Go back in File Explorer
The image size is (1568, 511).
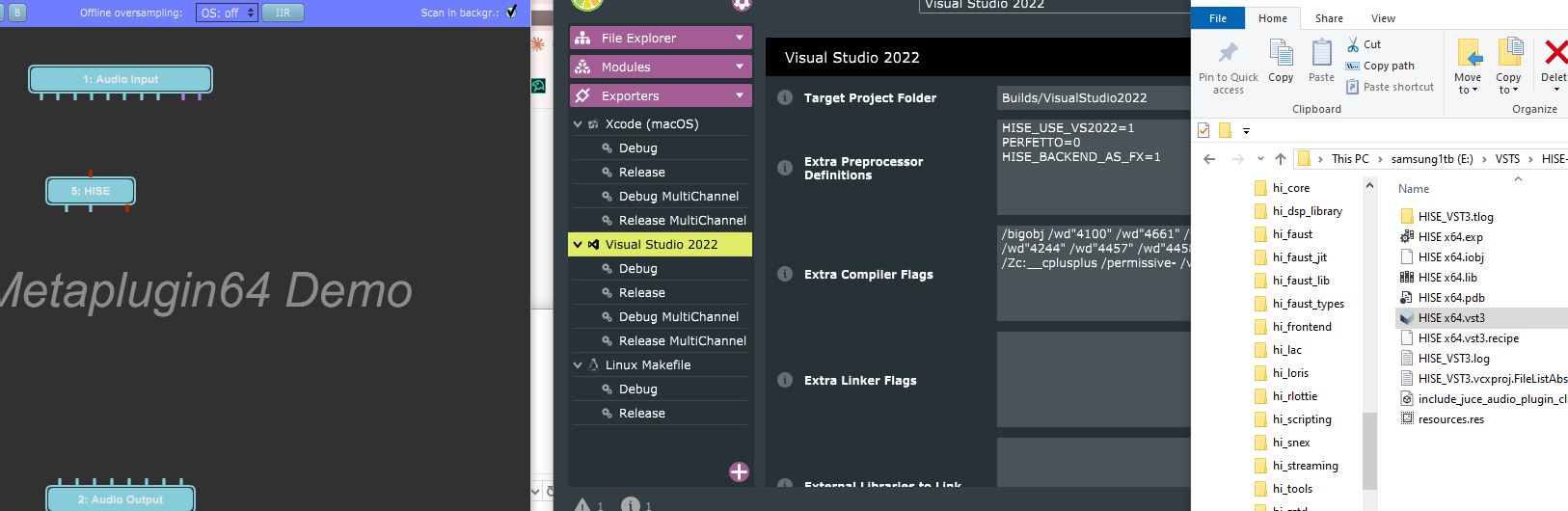(1209, 159)
